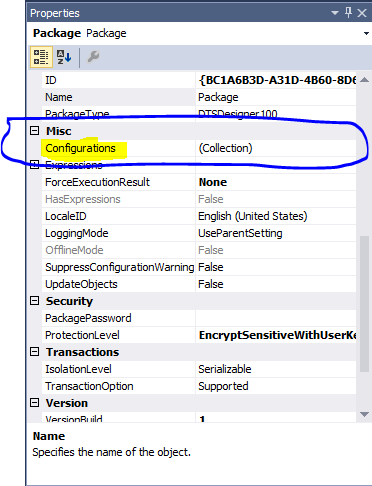372x486 pixels.
Task: Collapse the Version category
Action: (35, 403)
